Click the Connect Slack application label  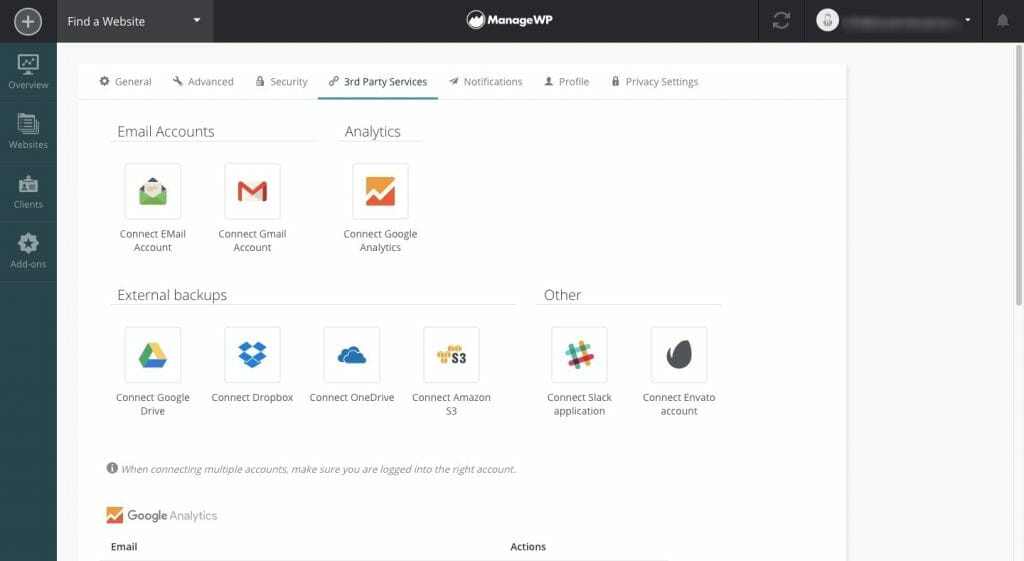(x=579, y=404)
